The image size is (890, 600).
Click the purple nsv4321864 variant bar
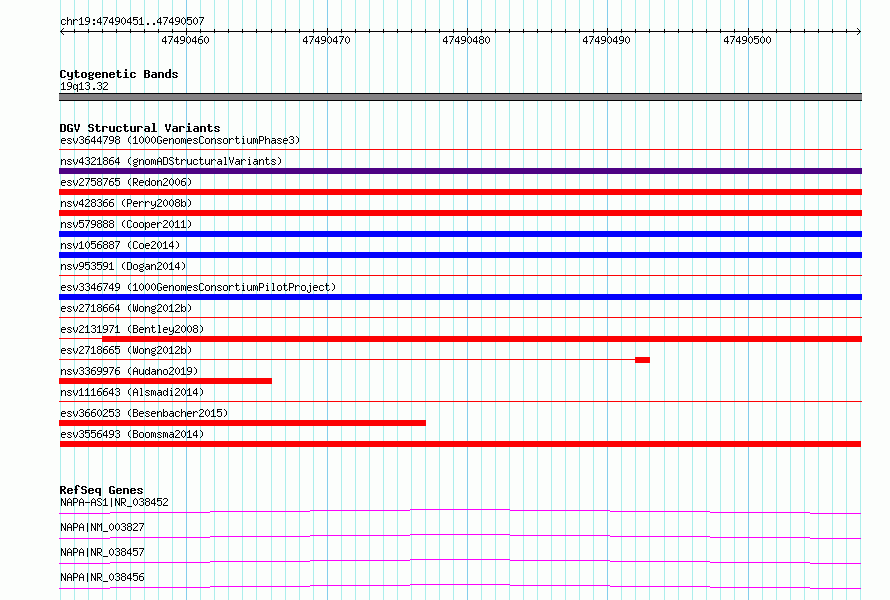460,171
